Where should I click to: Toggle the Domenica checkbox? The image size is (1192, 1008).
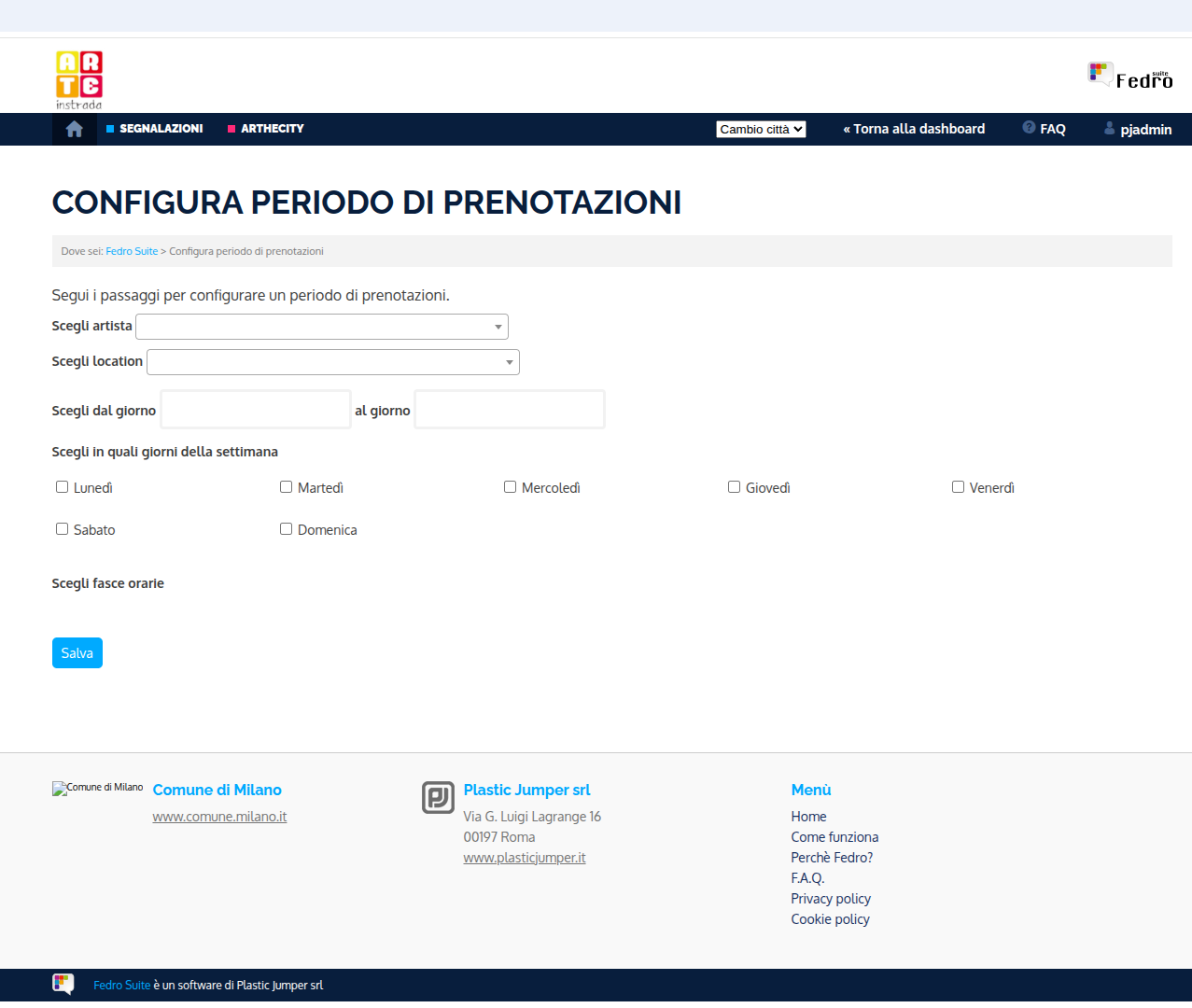287,529
